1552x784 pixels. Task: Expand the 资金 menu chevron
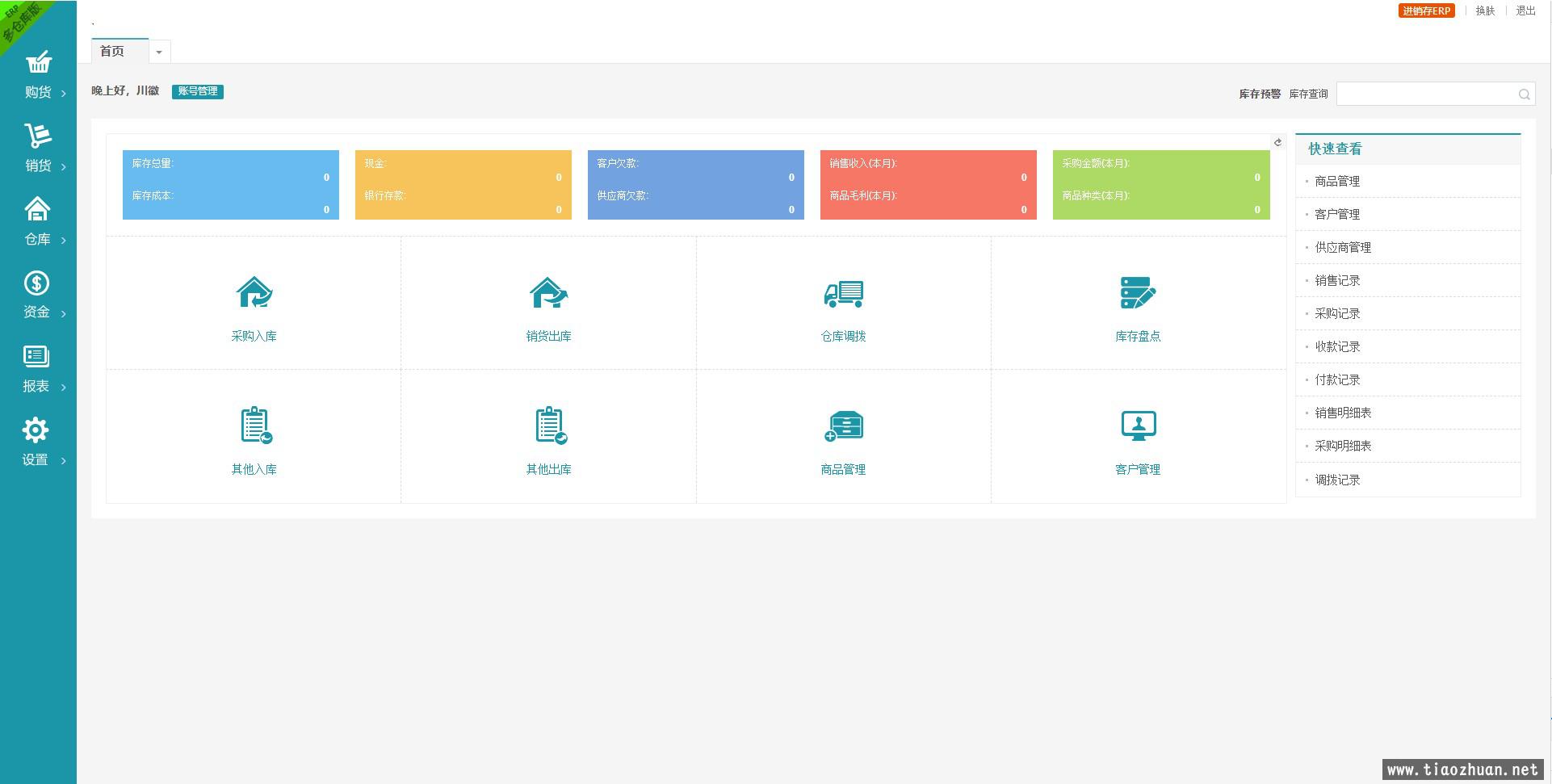pos(64,314)
